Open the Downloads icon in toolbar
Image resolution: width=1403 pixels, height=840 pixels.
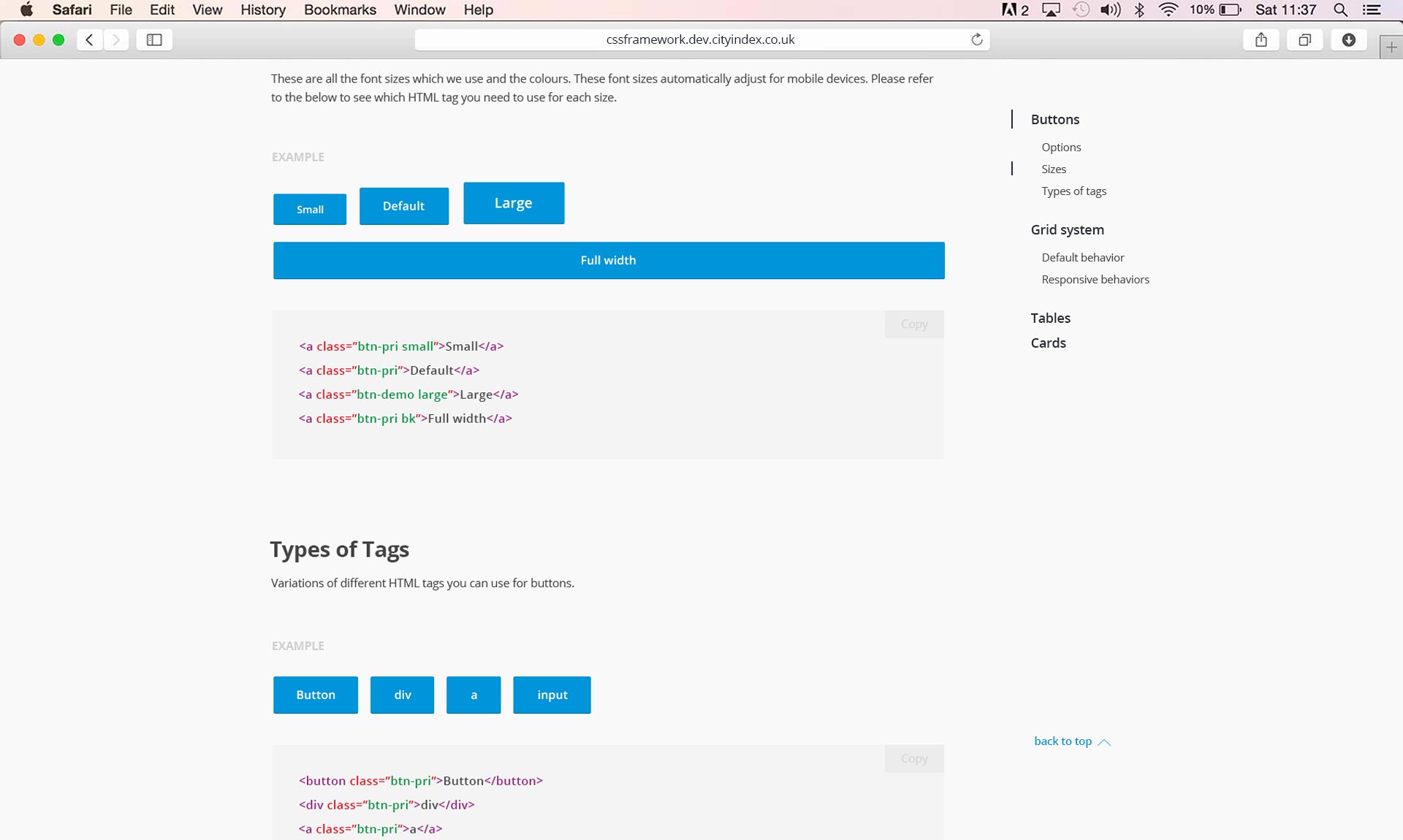click(1348, 39)
